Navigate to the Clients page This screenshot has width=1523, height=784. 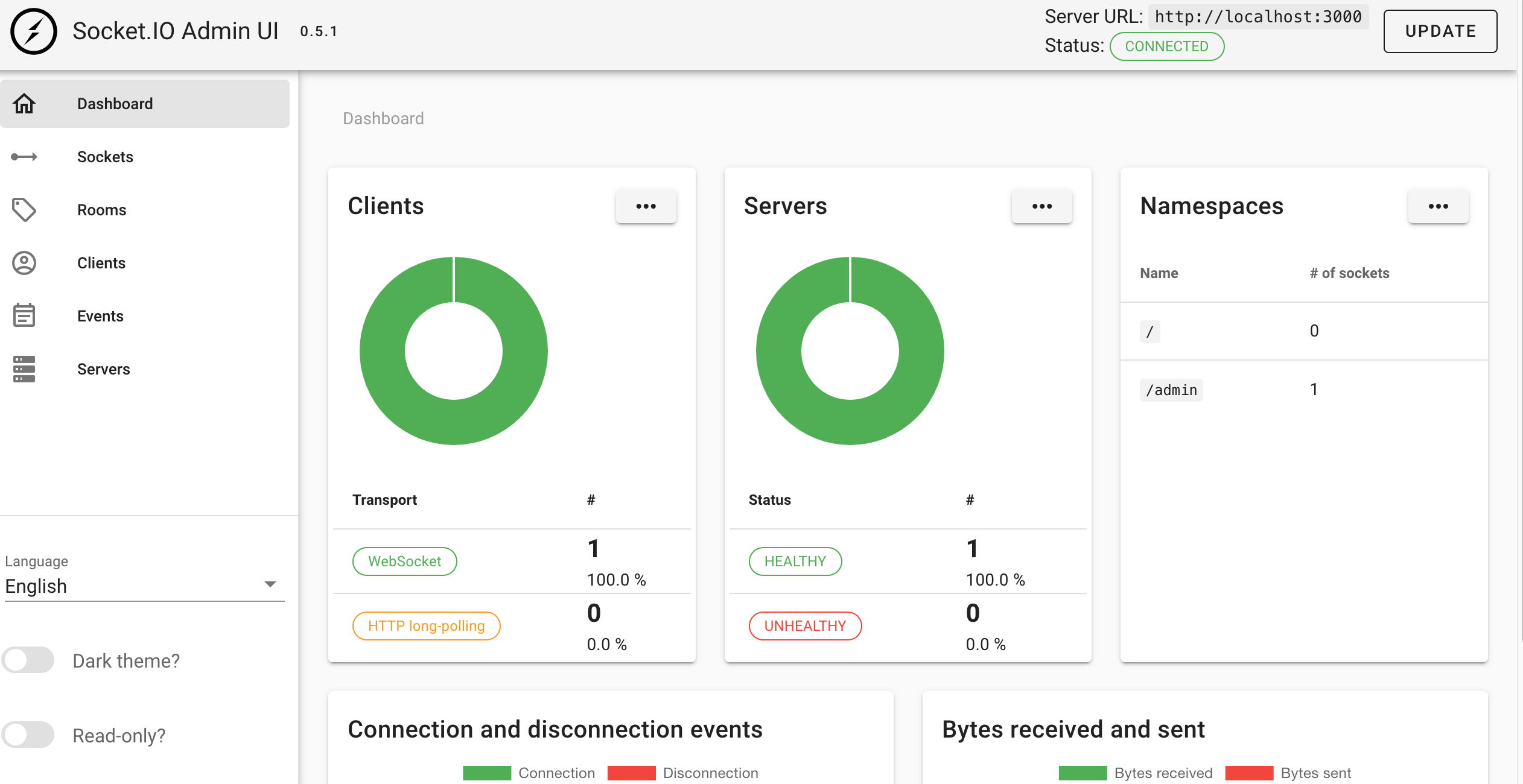[x=145, y=263]
